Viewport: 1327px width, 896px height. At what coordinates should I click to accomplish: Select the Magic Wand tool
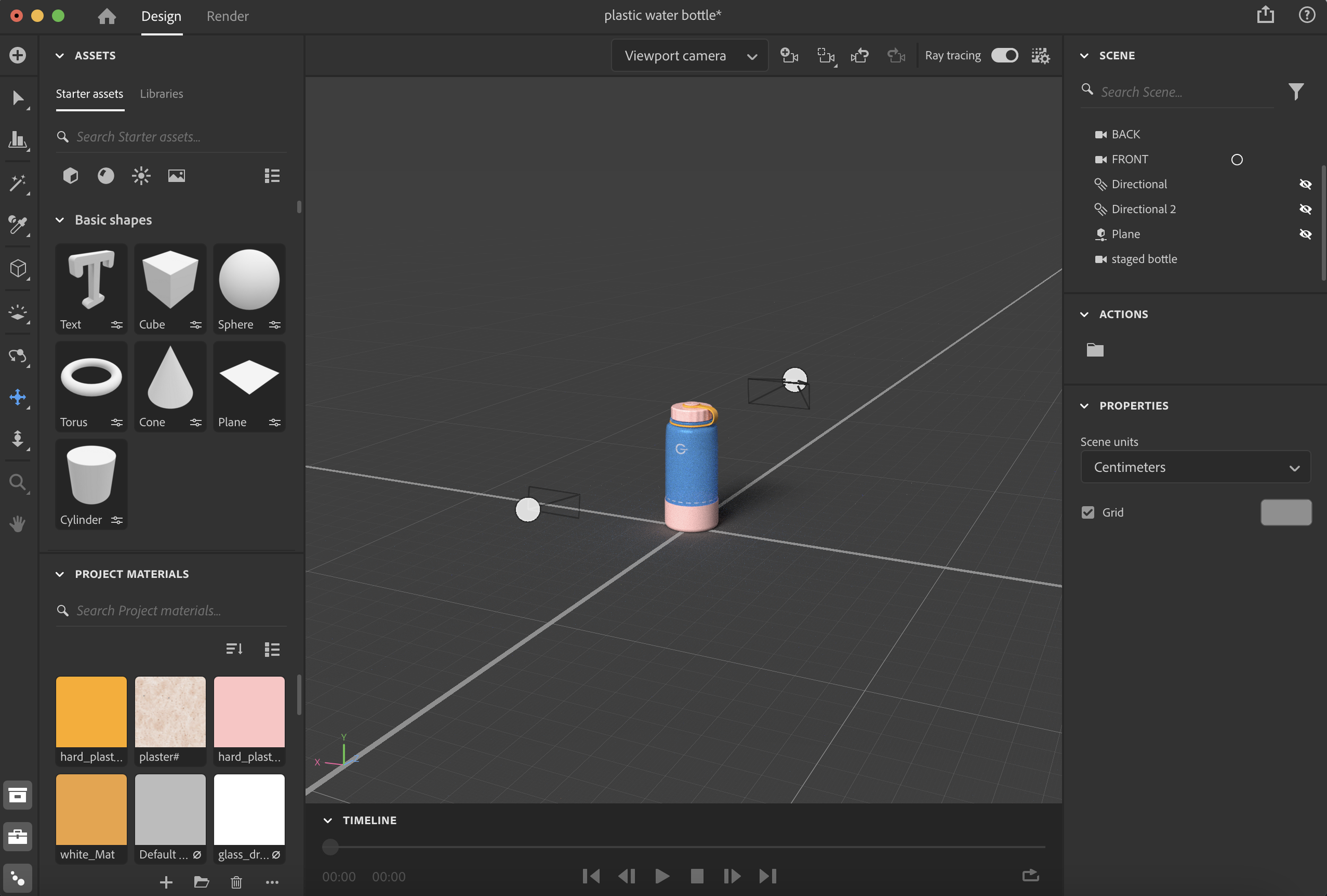pyautogui.click(x=18, y=183)
